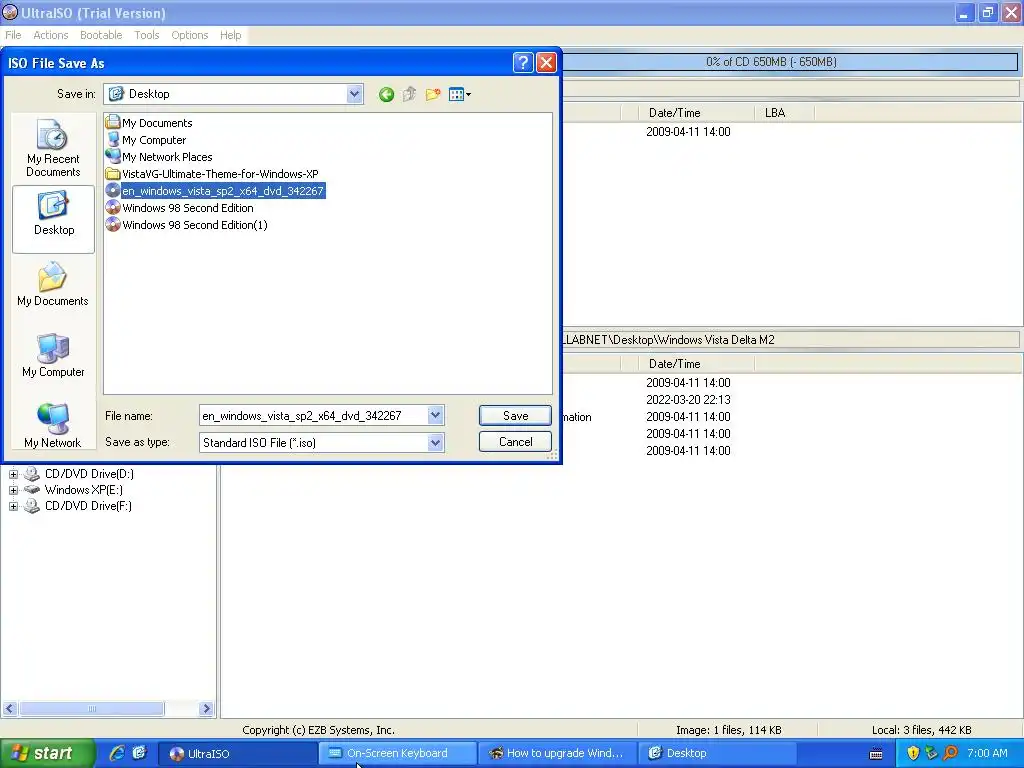This screenshot has height=768, width=1024.
Task: Select My Network Places in file list
Action: (x=159, y=157)
